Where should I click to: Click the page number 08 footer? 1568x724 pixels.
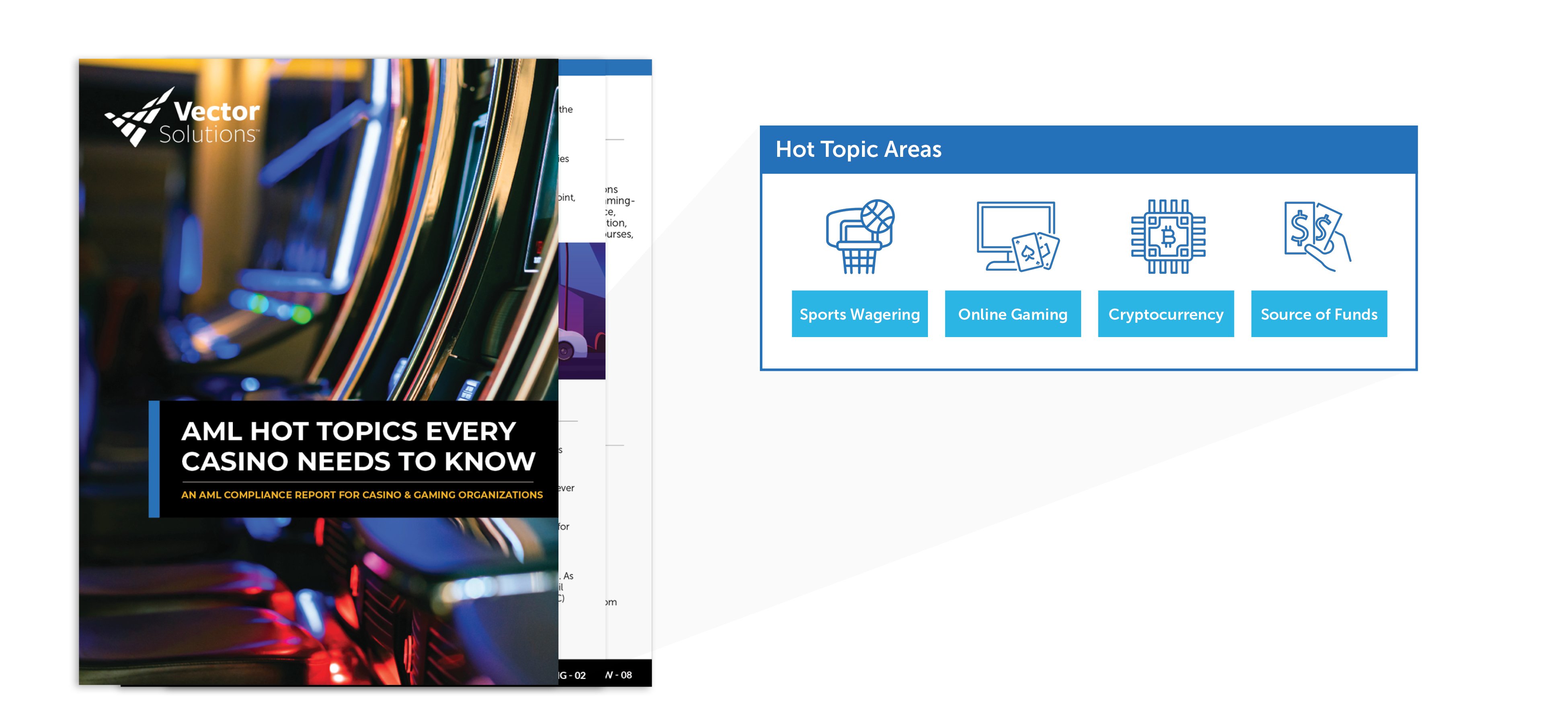619,675
